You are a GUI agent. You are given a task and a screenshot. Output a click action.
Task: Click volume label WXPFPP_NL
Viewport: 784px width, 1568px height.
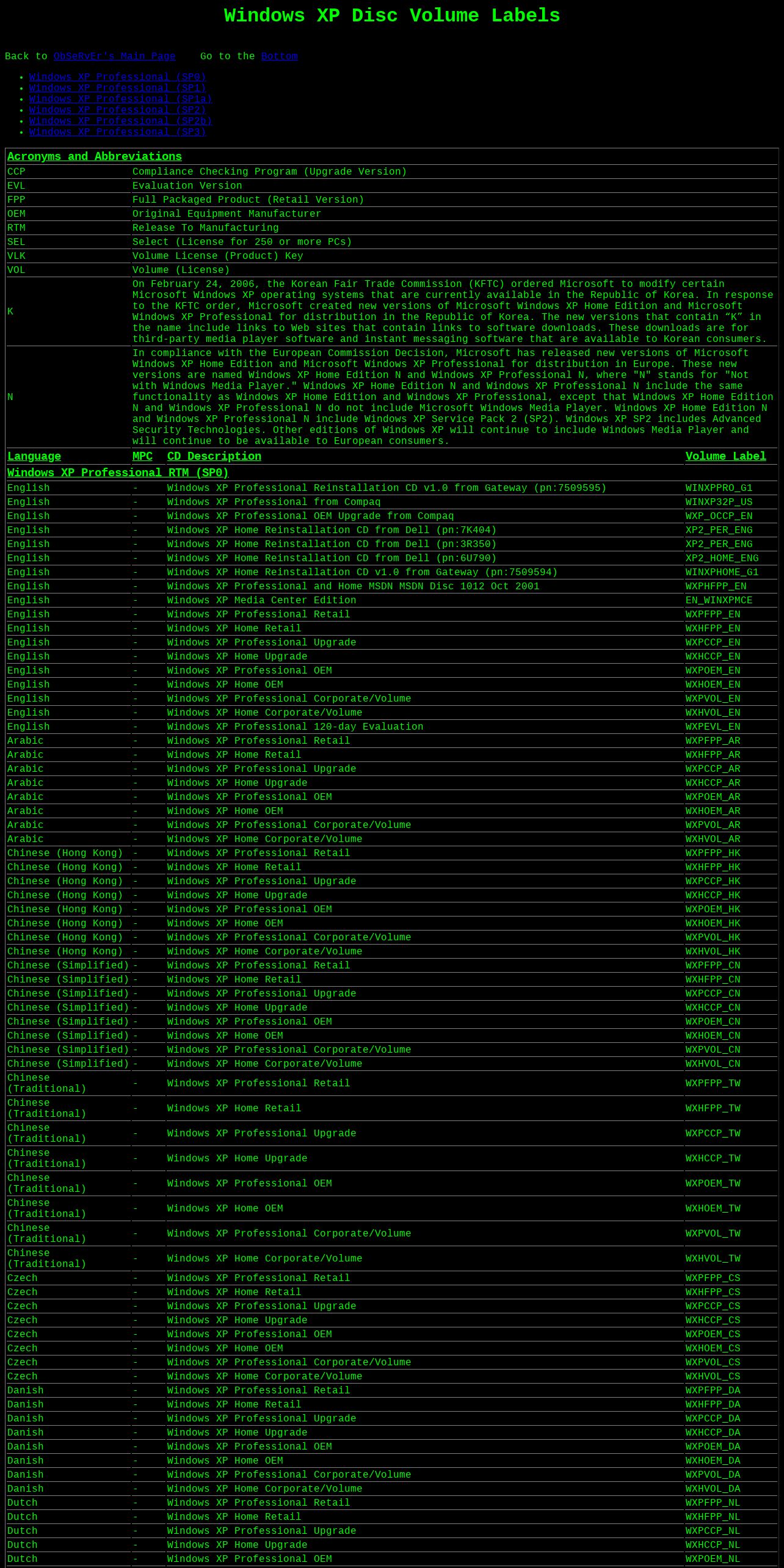pyautogui.click(x=713, y=1503)
